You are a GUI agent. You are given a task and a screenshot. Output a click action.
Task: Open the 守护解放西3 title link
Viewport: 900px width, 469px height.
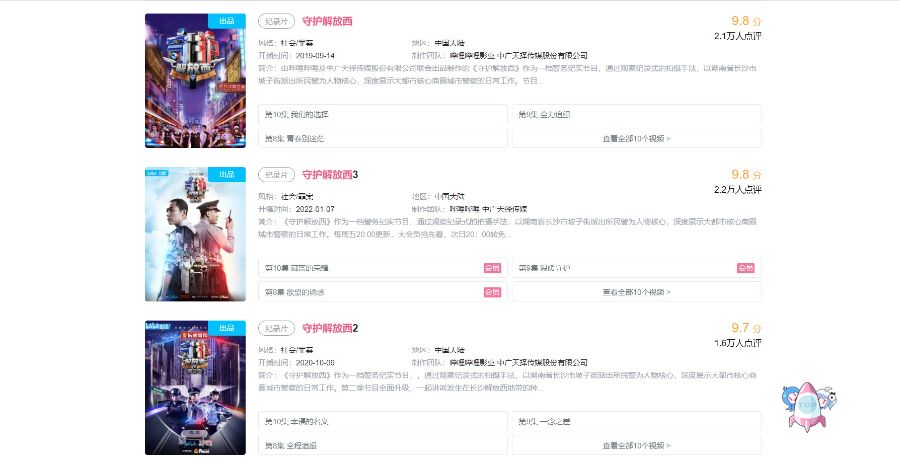[330, 175]
